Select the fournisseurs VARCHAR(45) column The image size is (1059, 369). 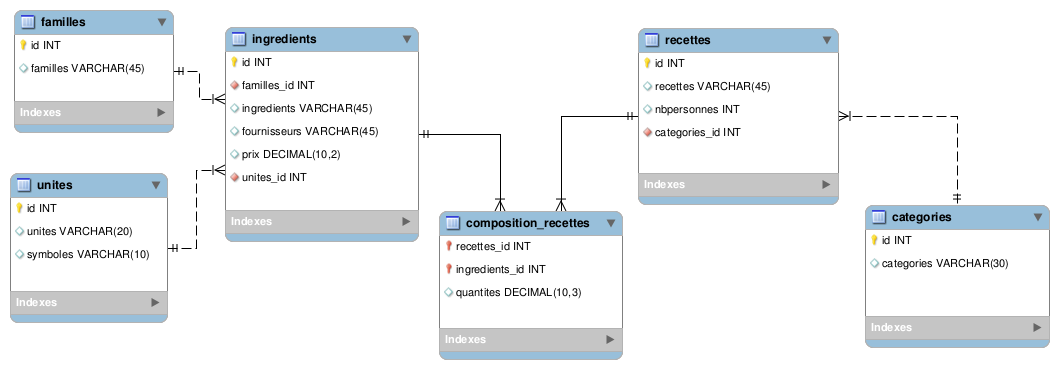(x=321, y=131)
